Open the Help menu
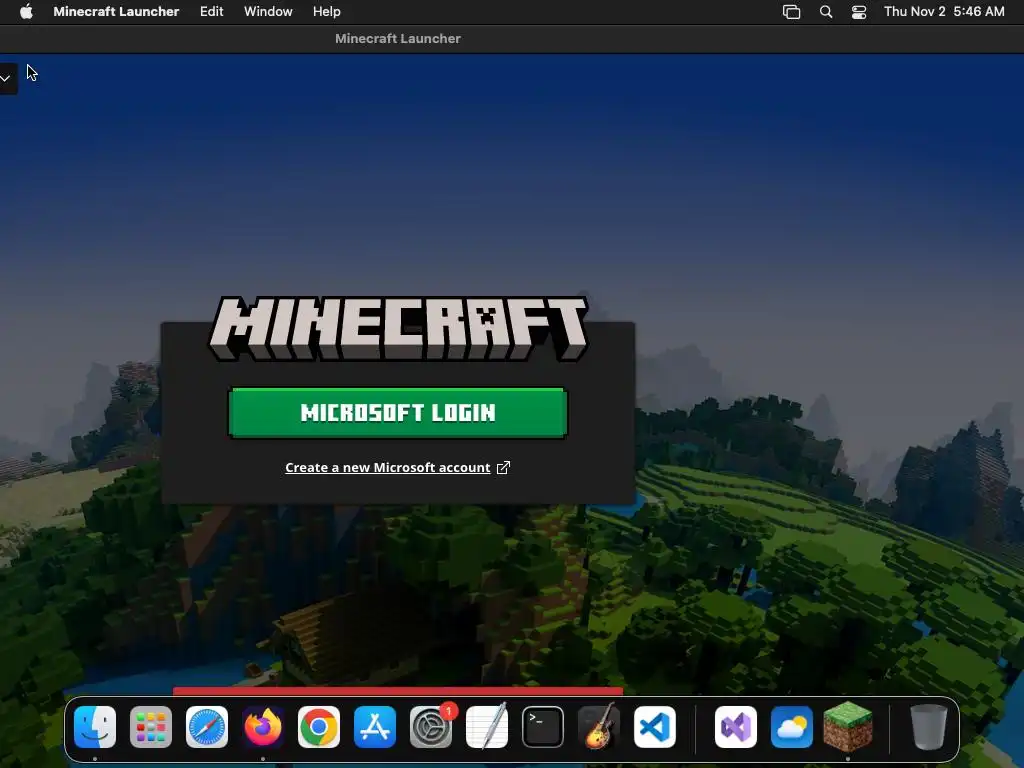 [x=327, y=12]
